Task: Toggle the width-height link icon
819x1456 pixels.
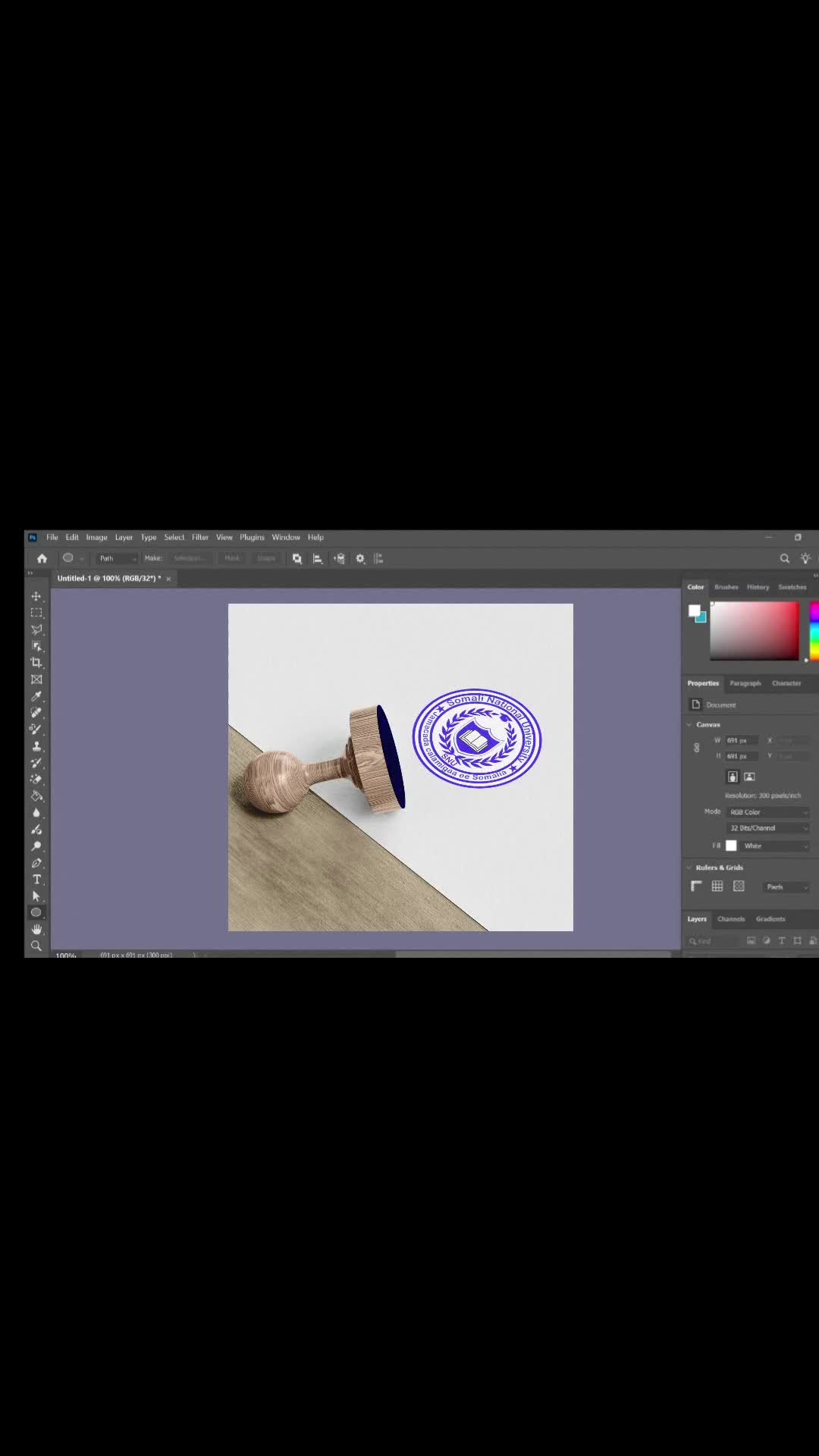Action: pyautogui.click(x=697, y=748)
